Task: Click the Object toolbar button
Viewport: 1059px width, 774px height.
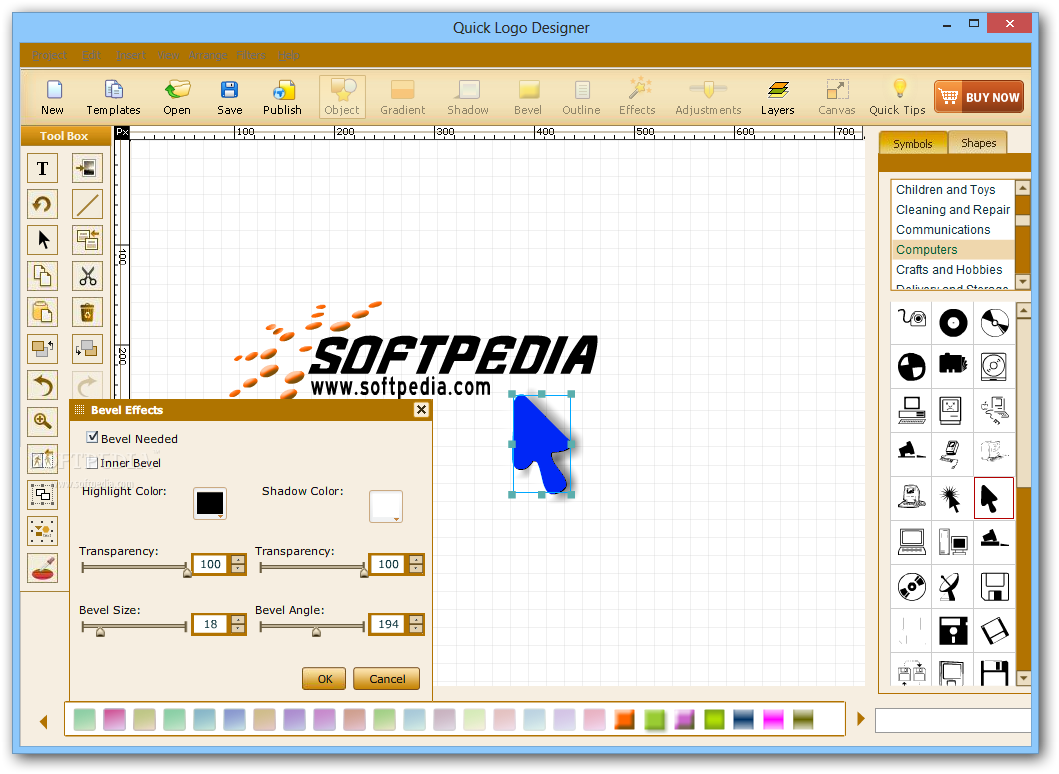Action: [342, 97]
